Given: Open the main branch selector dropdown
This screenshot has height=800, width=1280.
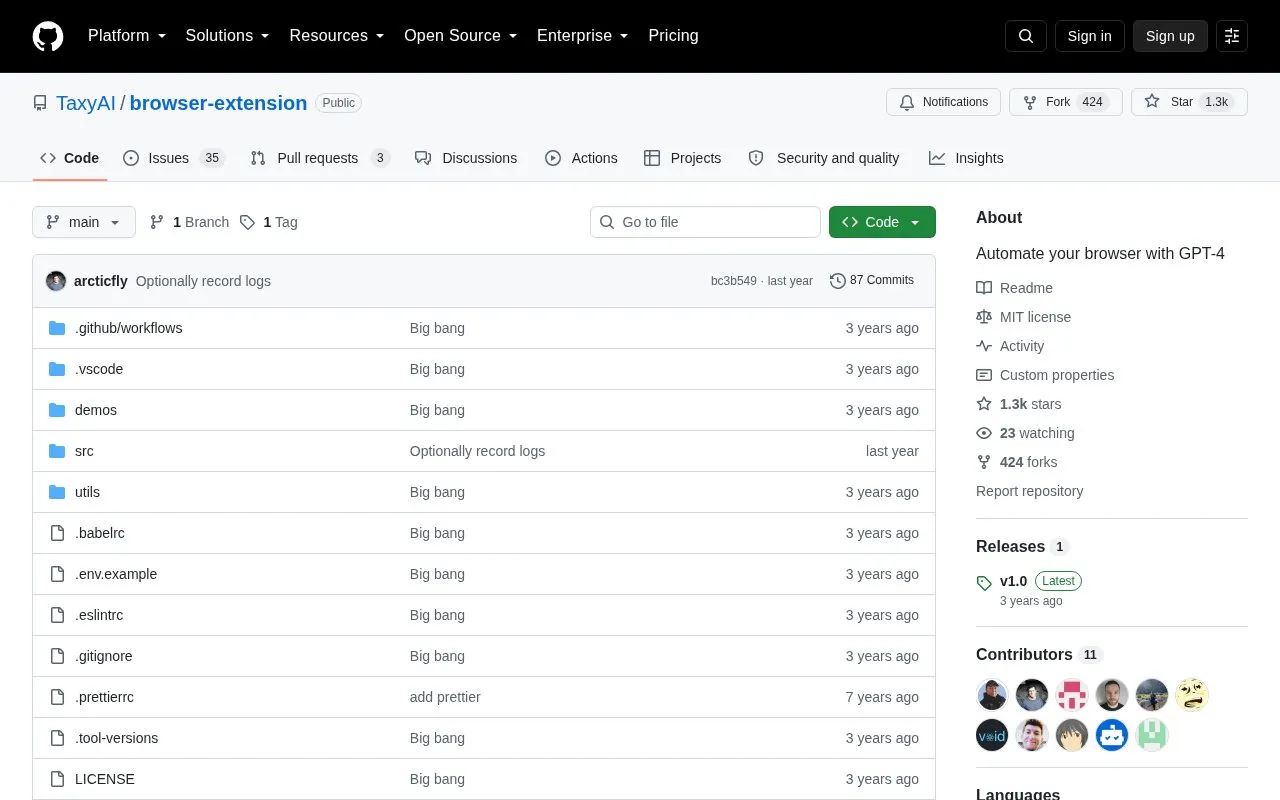Looking at the screenshot, I should tap(84, 222).
